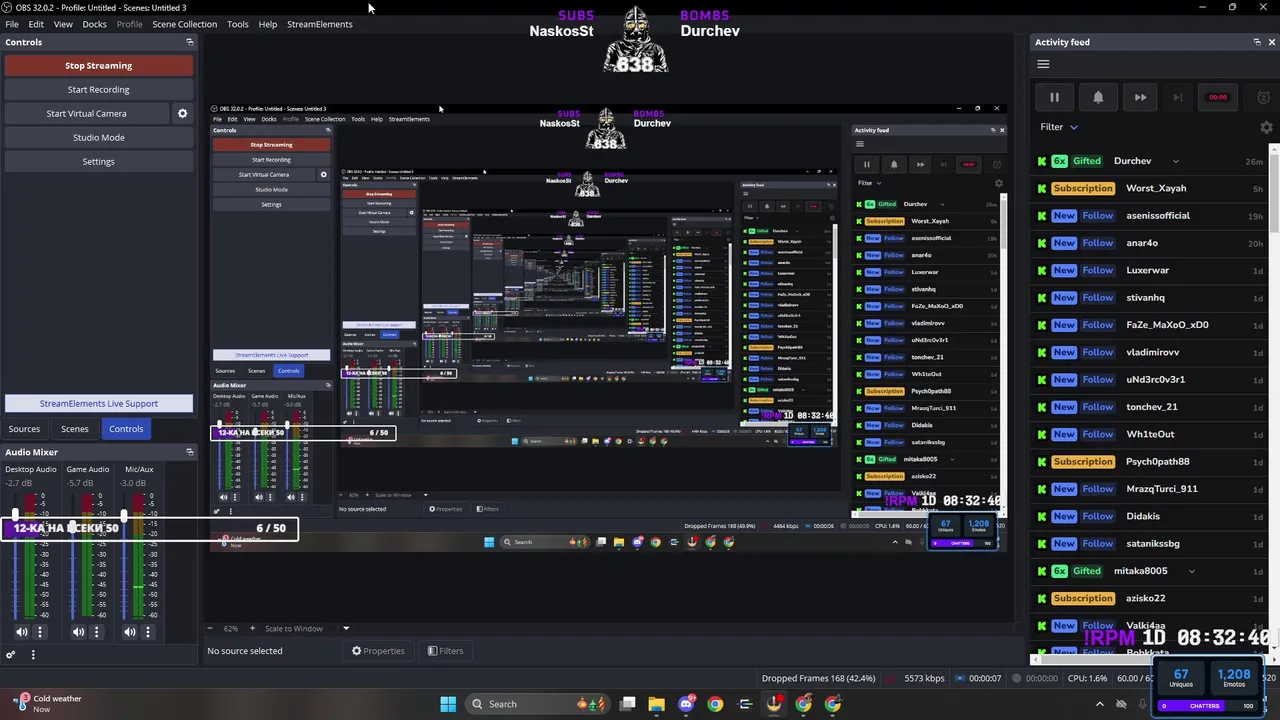Open source Filters button
1280x720 pixels.
pyautogui.click(x=445, y=651)
